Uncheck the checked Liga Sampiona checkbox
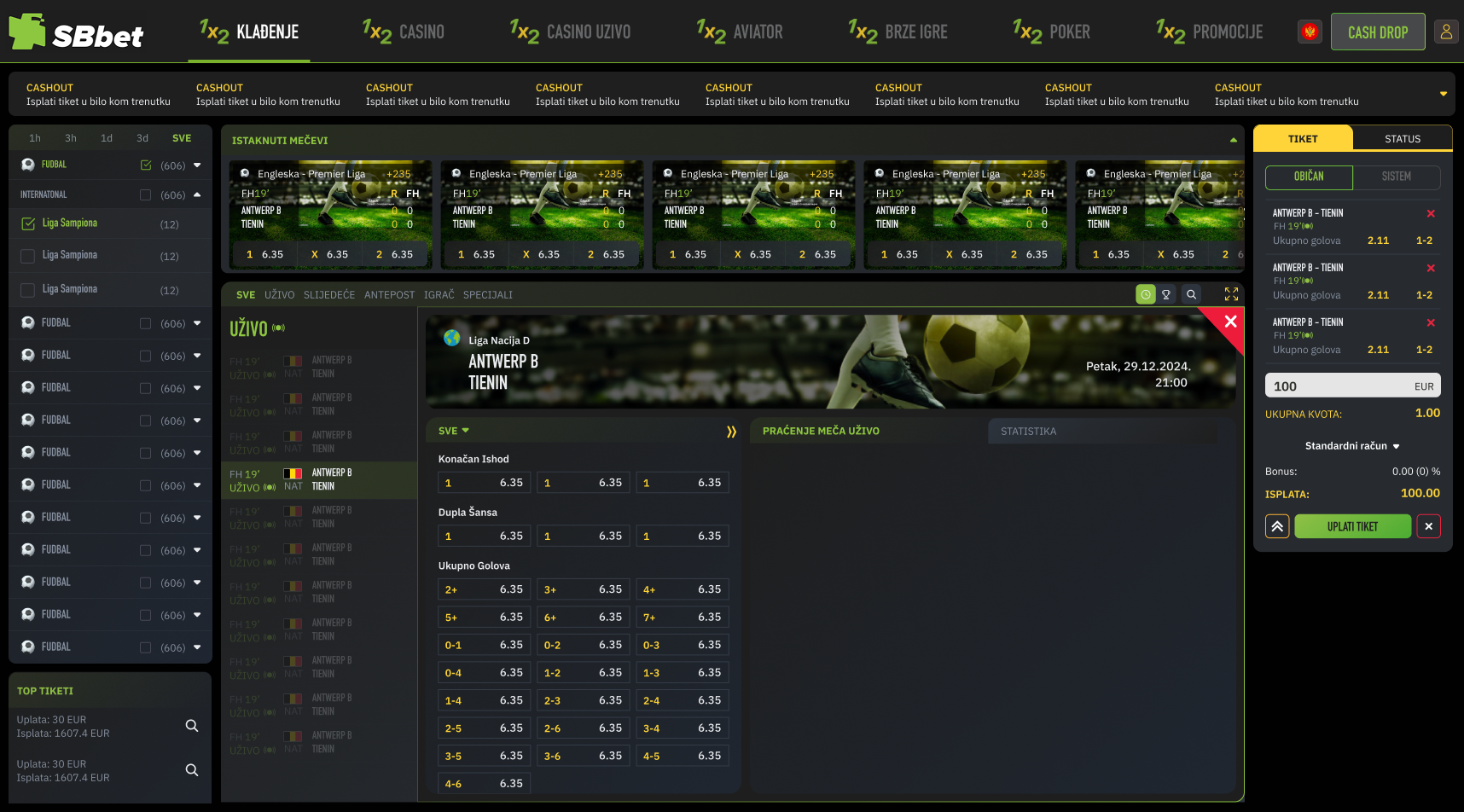 (x=28, y=223)
